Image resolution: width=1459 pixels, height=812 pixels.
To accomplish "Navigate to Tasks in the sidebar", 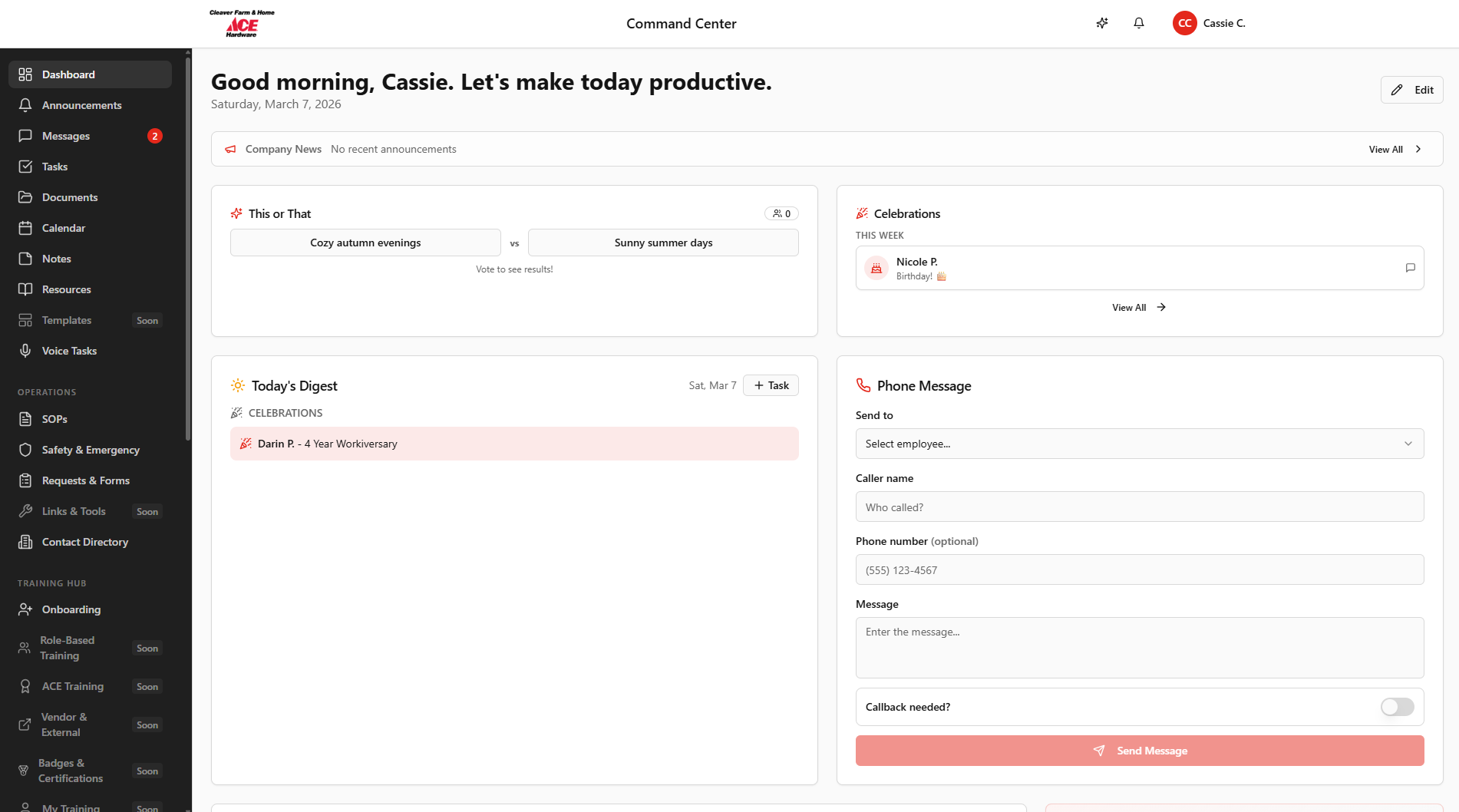I will click(x=91, y=167).
